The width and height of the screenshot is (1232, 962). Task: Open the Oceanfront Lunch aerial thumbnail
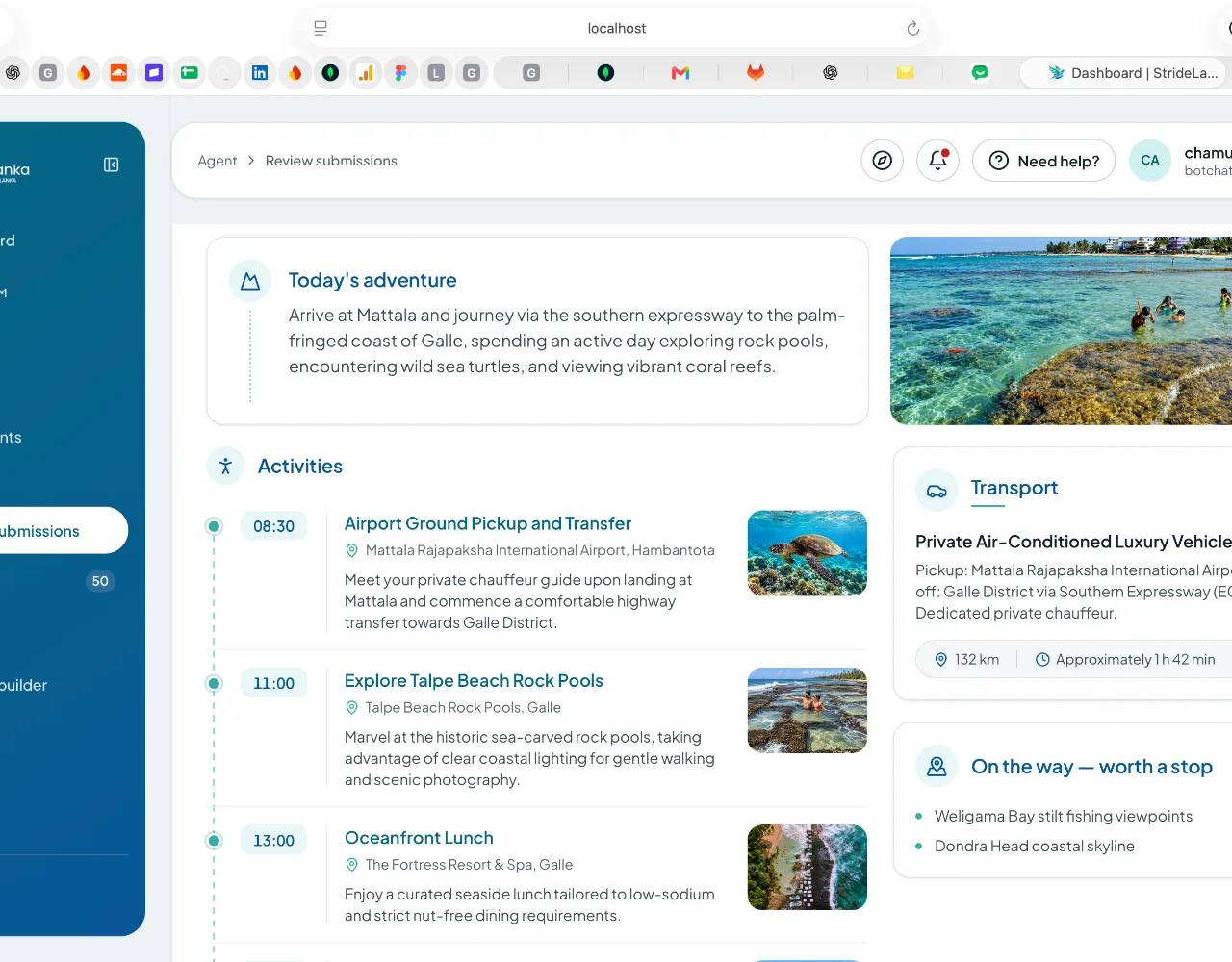[808, 867]
